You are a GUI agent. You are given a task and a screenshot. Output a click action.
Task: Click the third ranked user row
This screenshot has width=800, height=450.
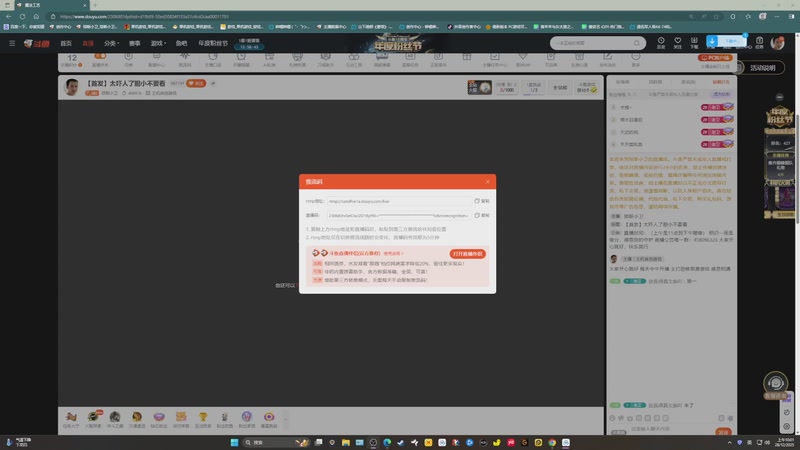[671, 132]
